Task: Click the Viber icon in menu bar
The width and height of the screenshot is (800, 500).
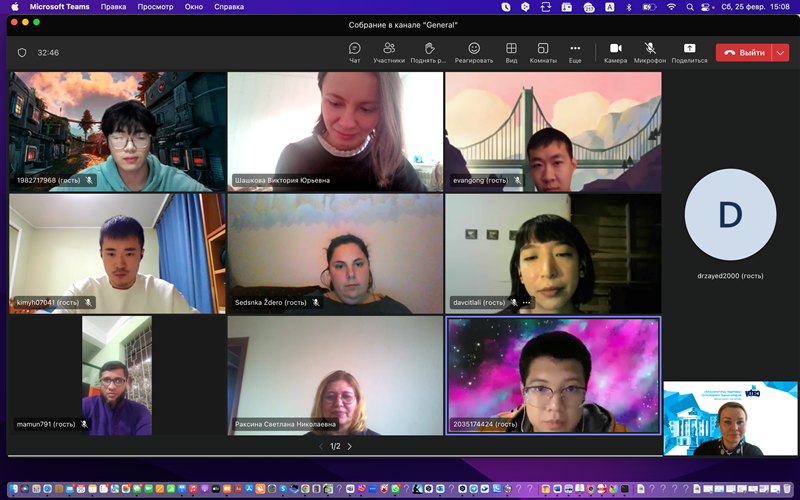Action: tap(506, 7)
